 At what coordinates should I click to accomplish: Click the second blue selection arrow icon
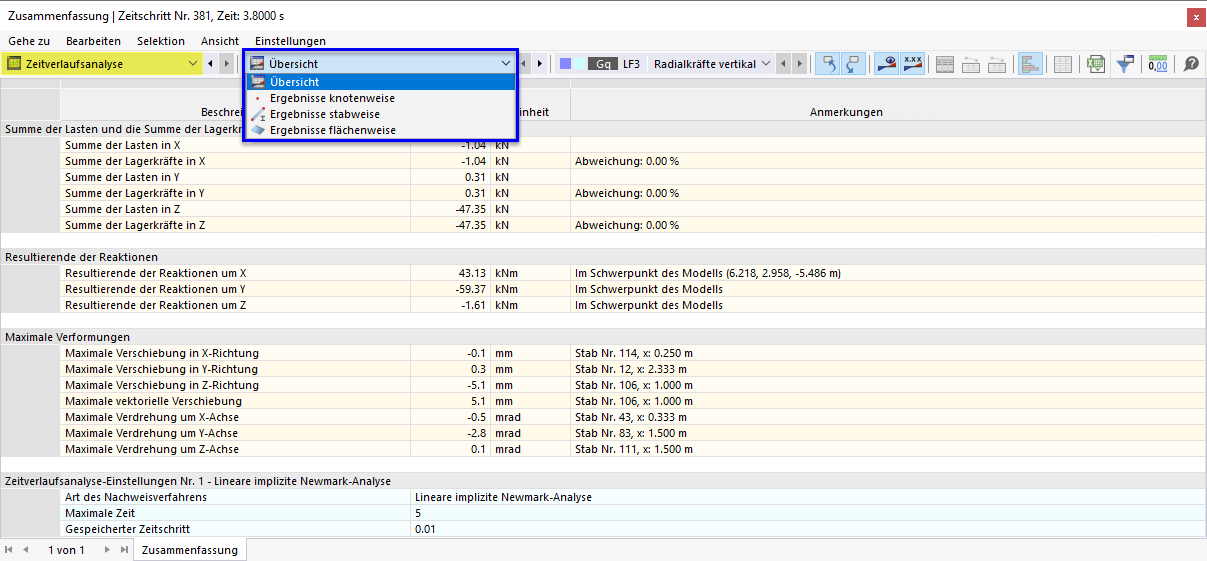(x=853, y=64)
